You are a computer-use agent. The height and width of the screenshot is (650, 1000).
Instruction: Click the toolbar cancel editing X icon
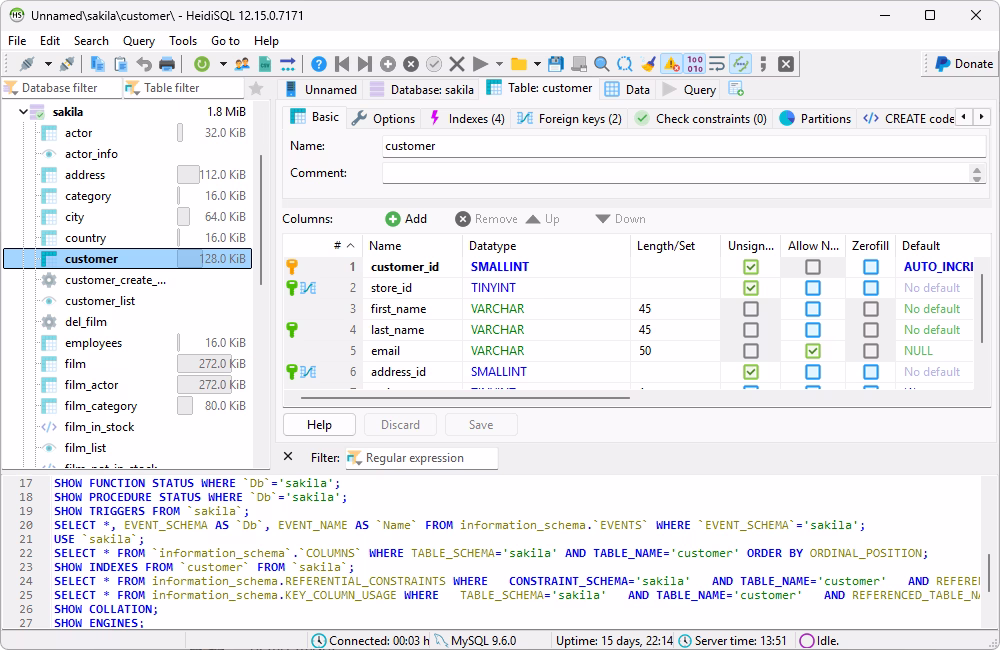457,64
